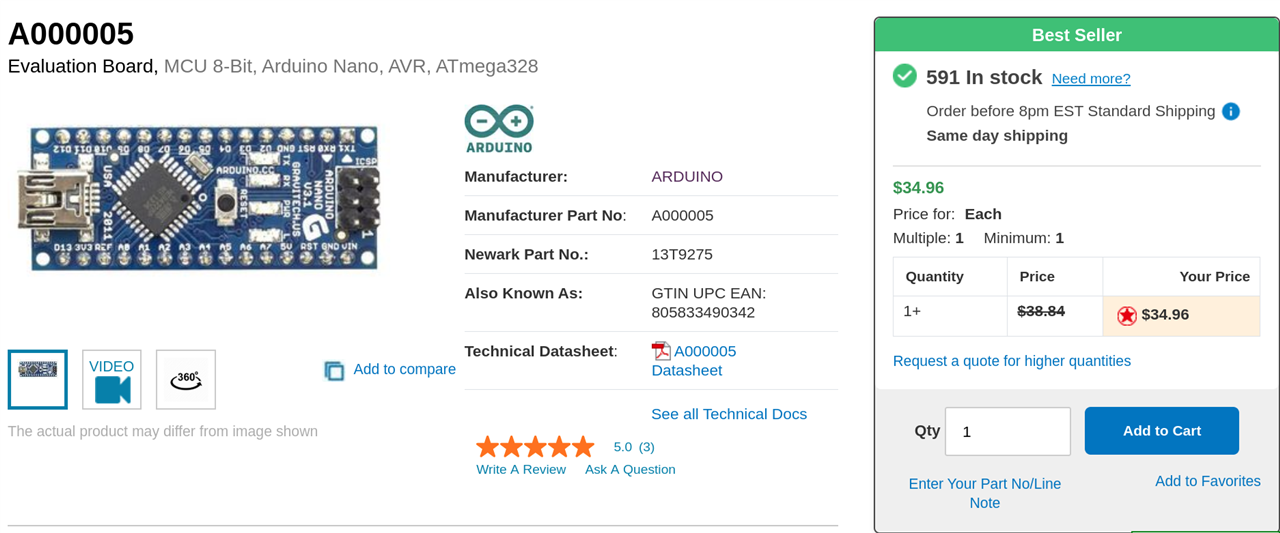Click Ask A Question link
1280x533 pixels.
tap(630, 470)
